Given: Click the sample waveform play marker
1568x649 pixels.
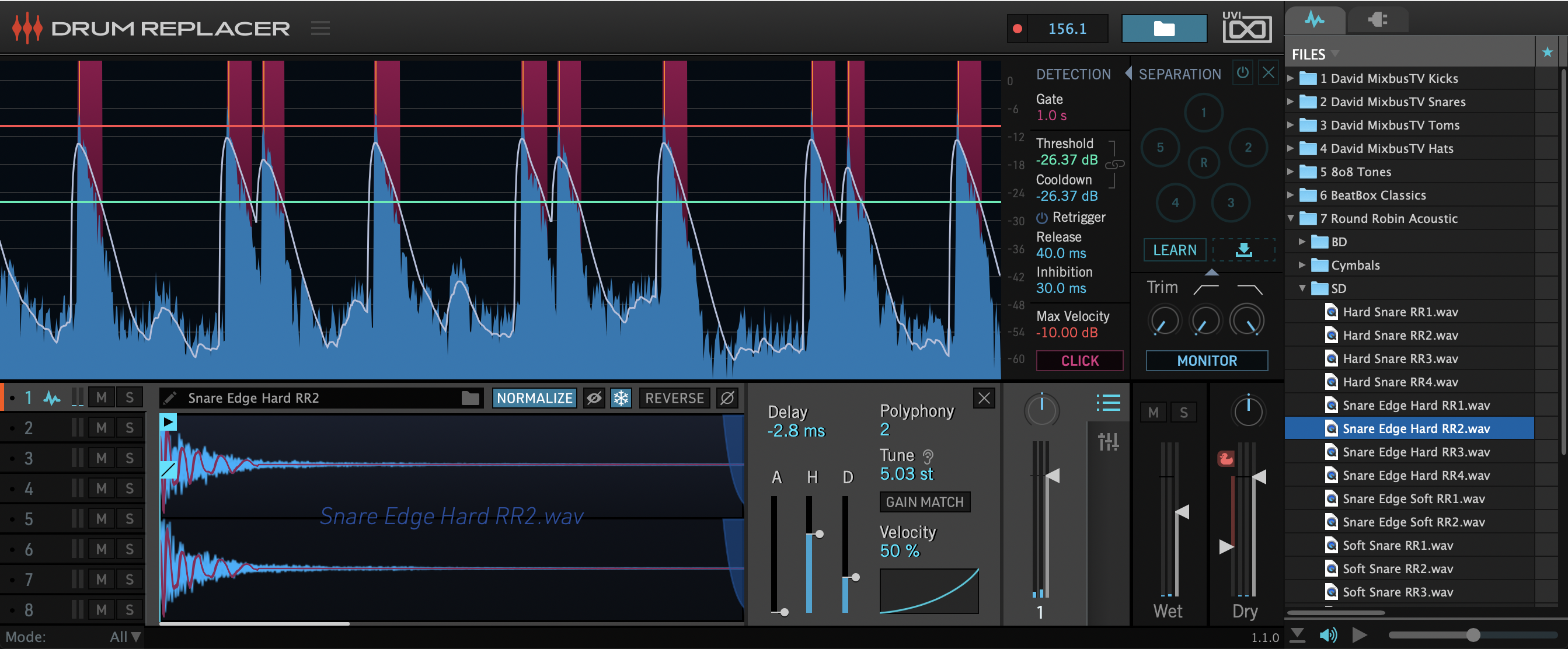Looking at the screenshot, I should (x=168, y=422).
